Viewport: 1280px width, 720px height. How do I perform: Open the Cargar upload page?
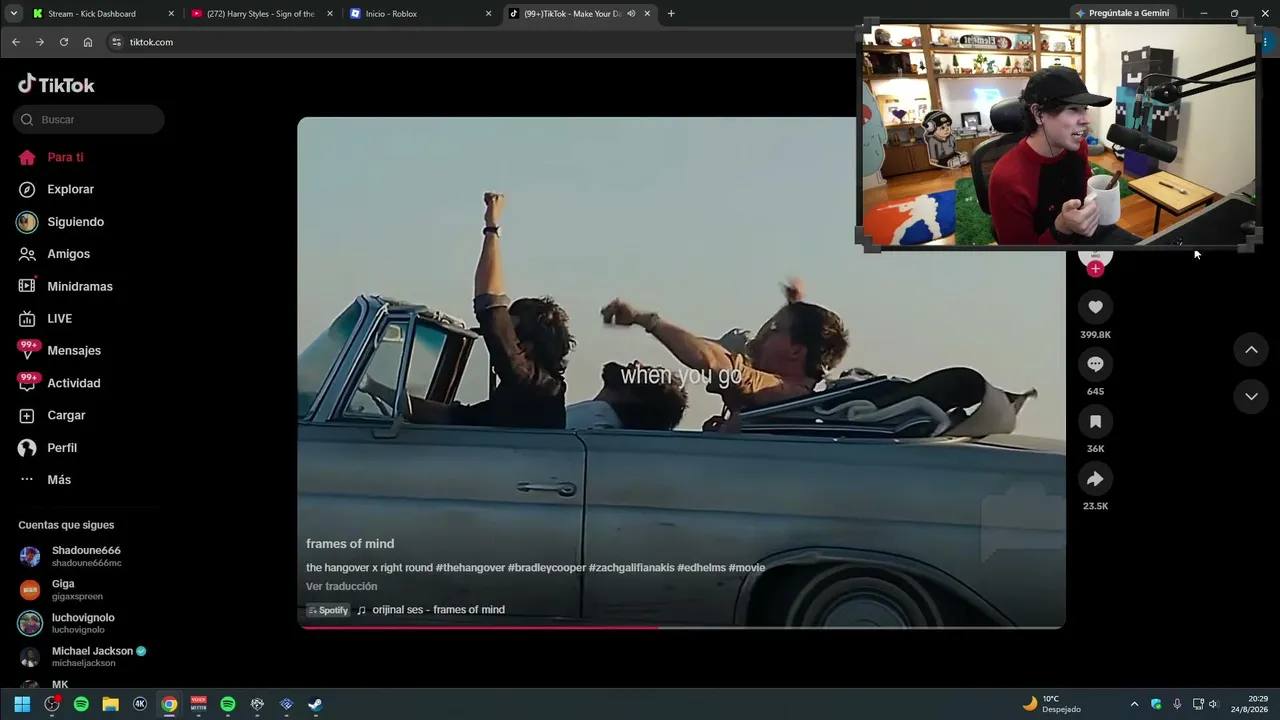66,415
